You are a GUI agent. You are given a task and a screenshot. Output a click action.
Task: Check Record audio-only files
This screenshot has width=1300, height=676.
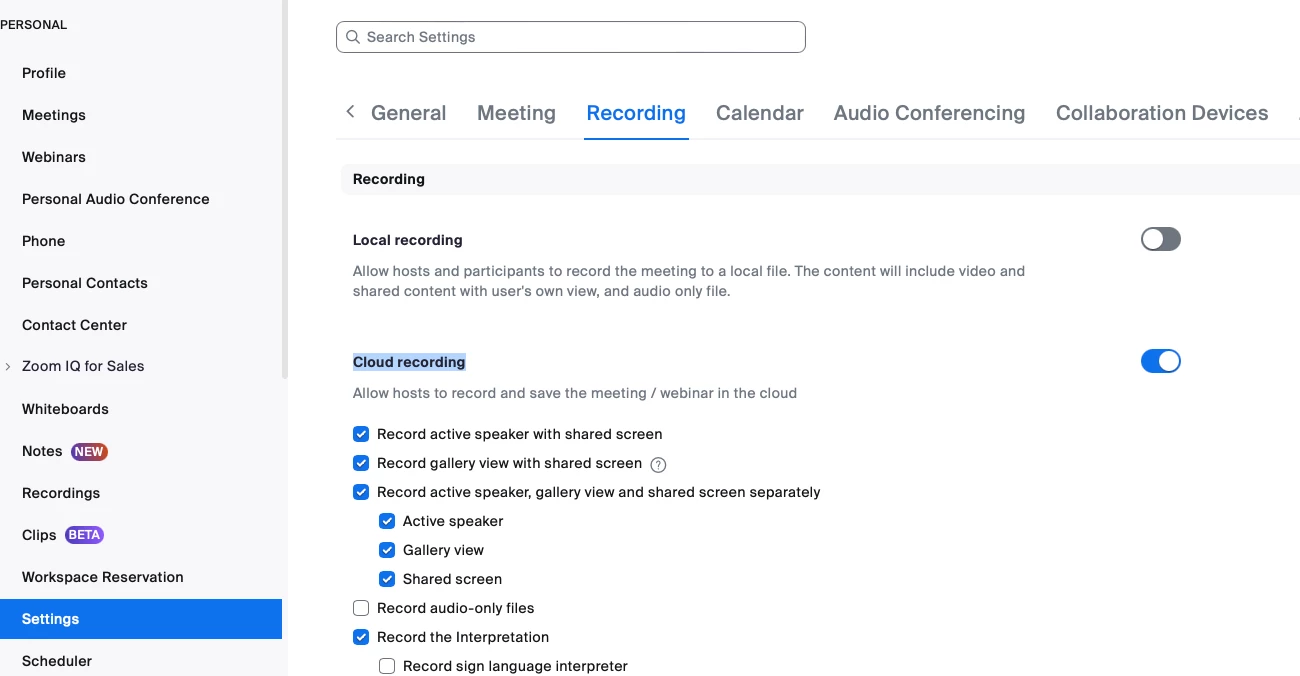361,608
